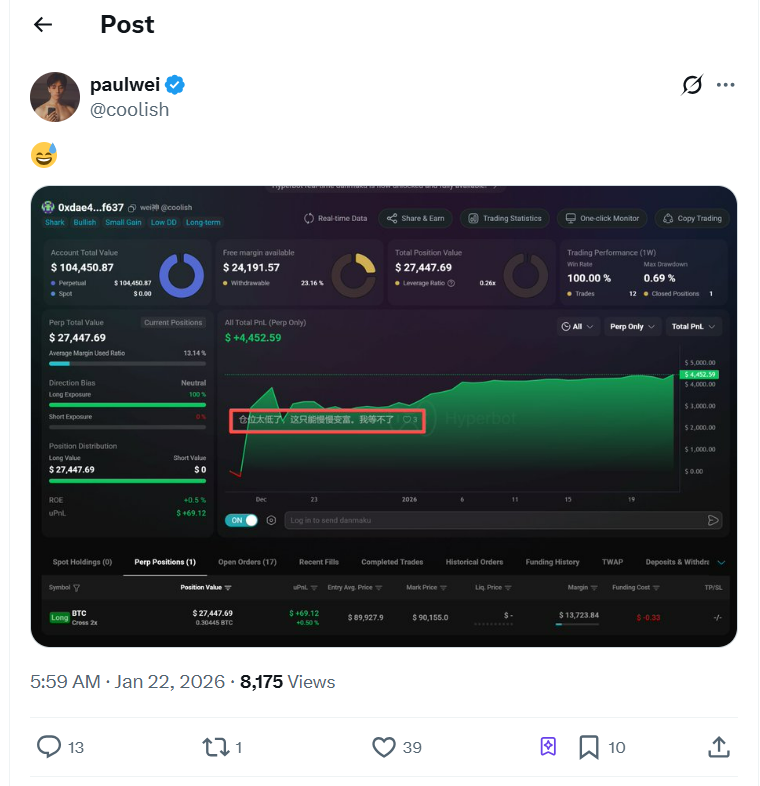The width and height of the screenshot is (760, 786).
Task: Repost this post via the retweet icon
Action: coord(216,746)
